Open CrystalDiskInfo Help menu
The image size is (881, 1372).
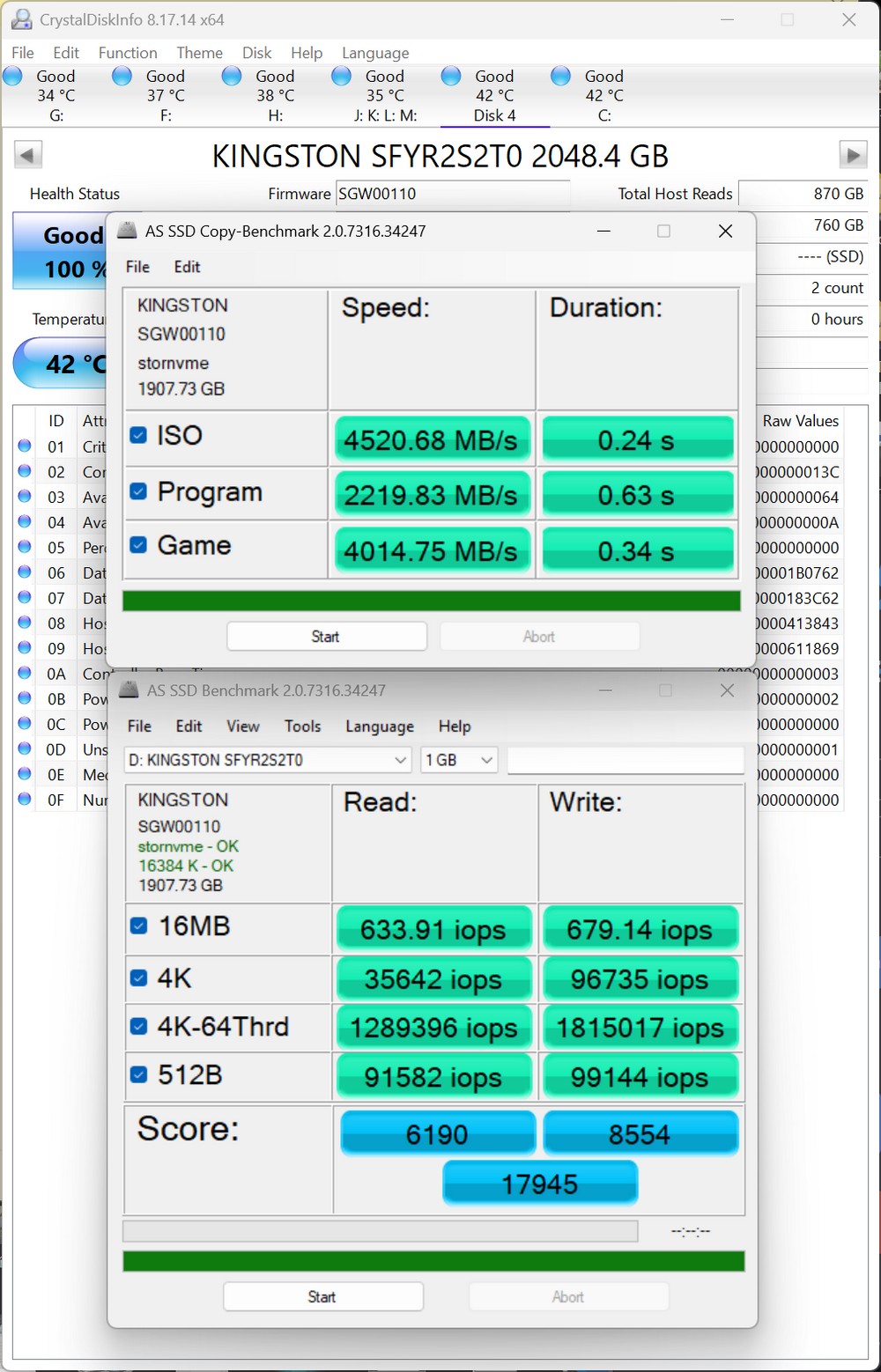[x=307, y=53]
